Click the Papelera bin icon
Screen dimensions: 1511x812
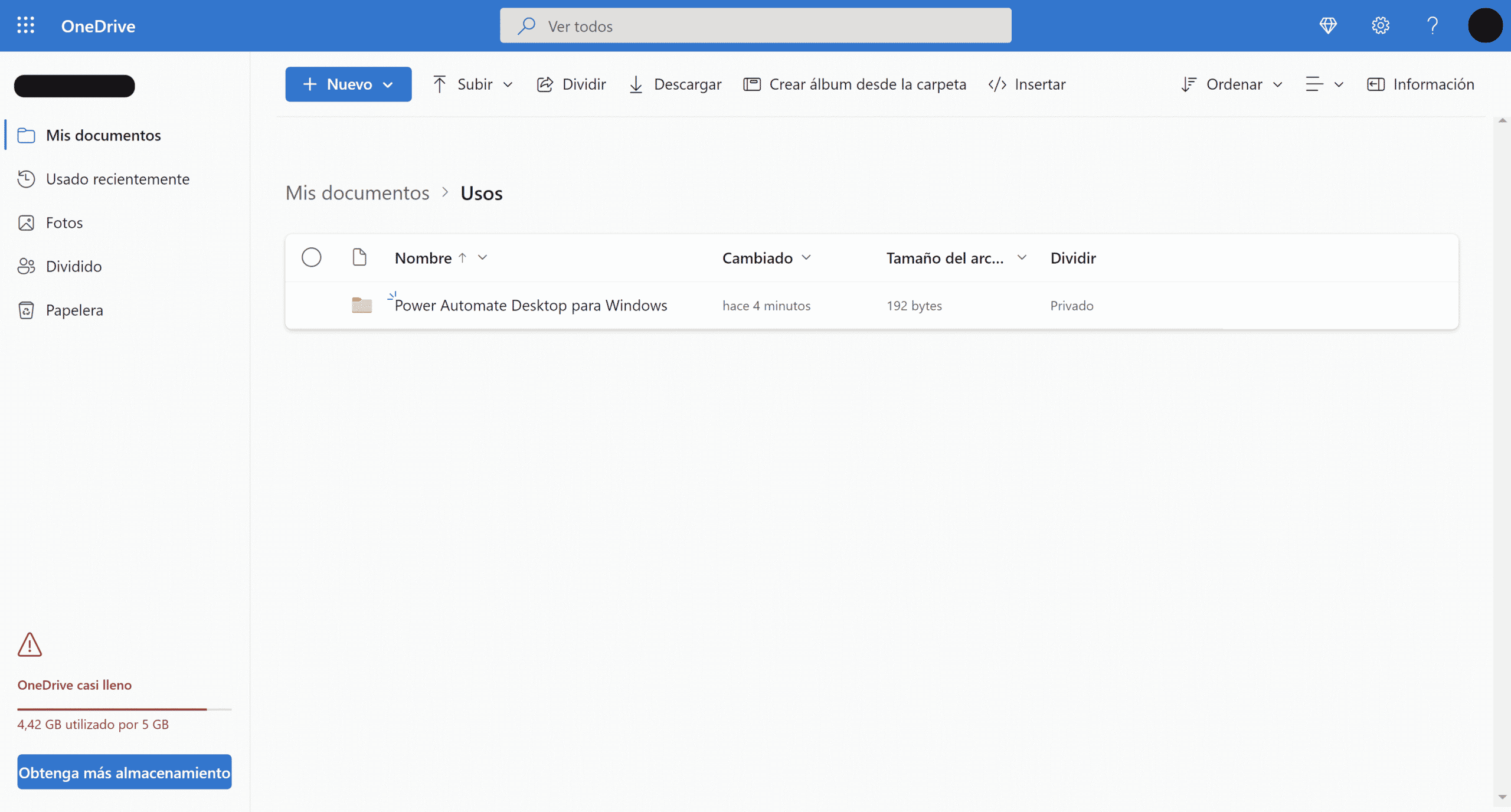[26, 310]
